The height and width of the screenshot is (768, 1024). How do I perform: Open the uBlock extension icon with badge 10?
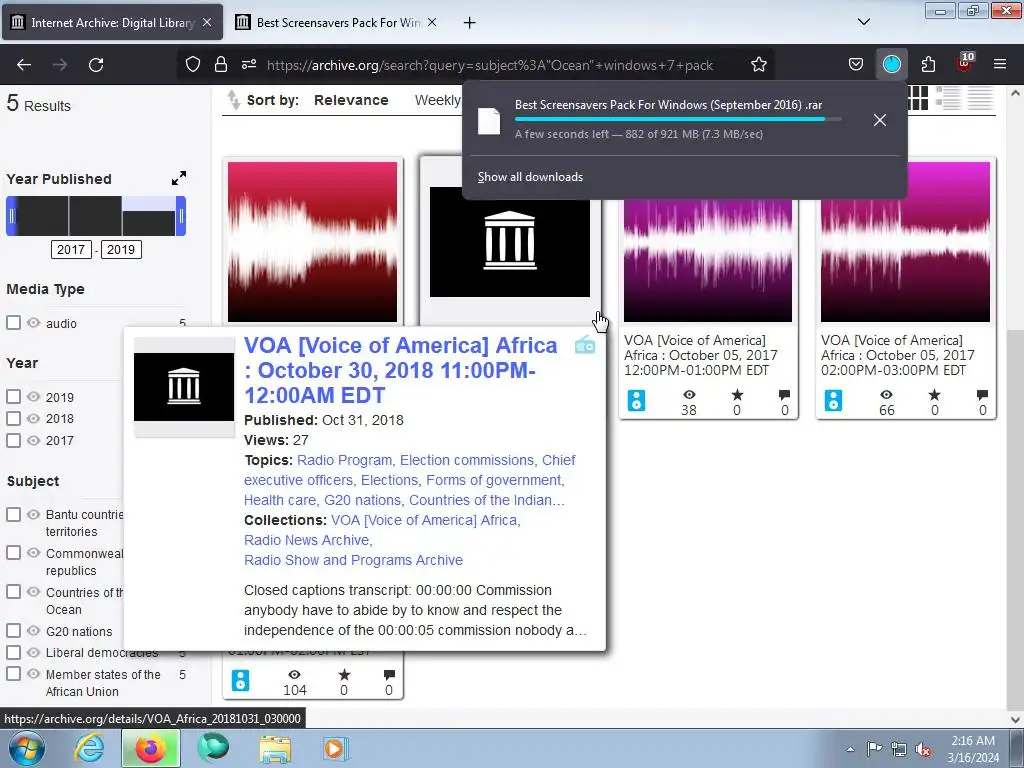point(965,63)
